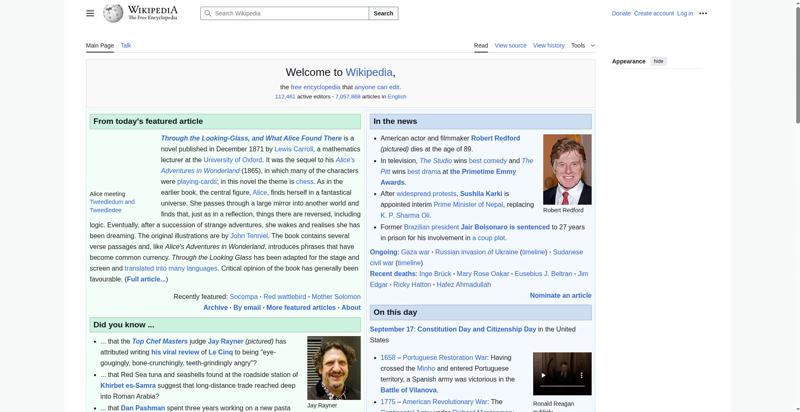Viewport: 800px width, 412px height.
Task: Click the Wikipedia globe logo
Action: (x=113, y=13)
